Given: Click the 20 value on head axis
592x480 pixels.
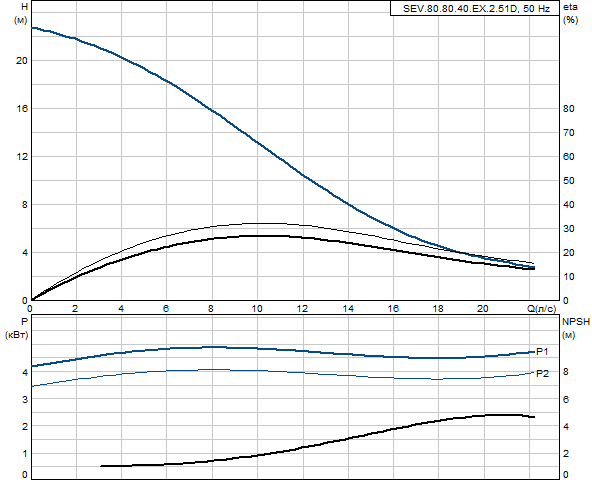Looking at the screenshot, I should coord(22,61).
